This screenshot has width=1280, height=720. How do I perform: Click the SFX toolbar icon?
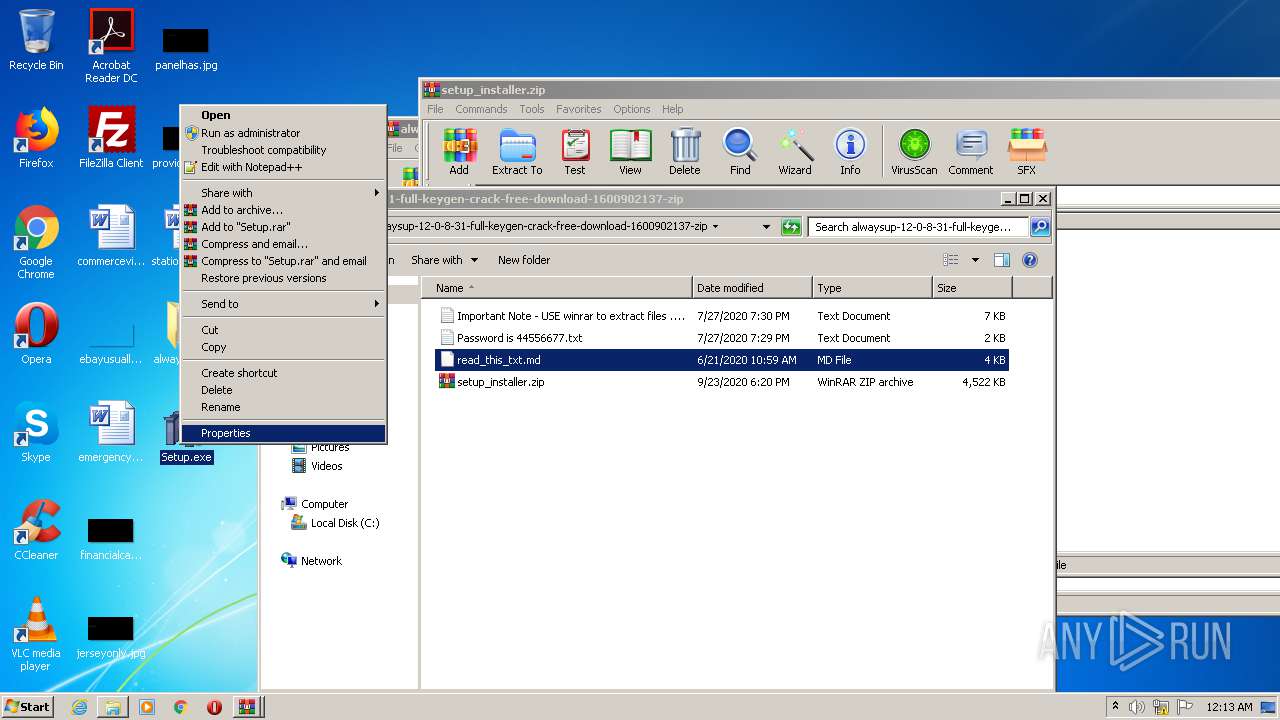(x=1026, y=152)
